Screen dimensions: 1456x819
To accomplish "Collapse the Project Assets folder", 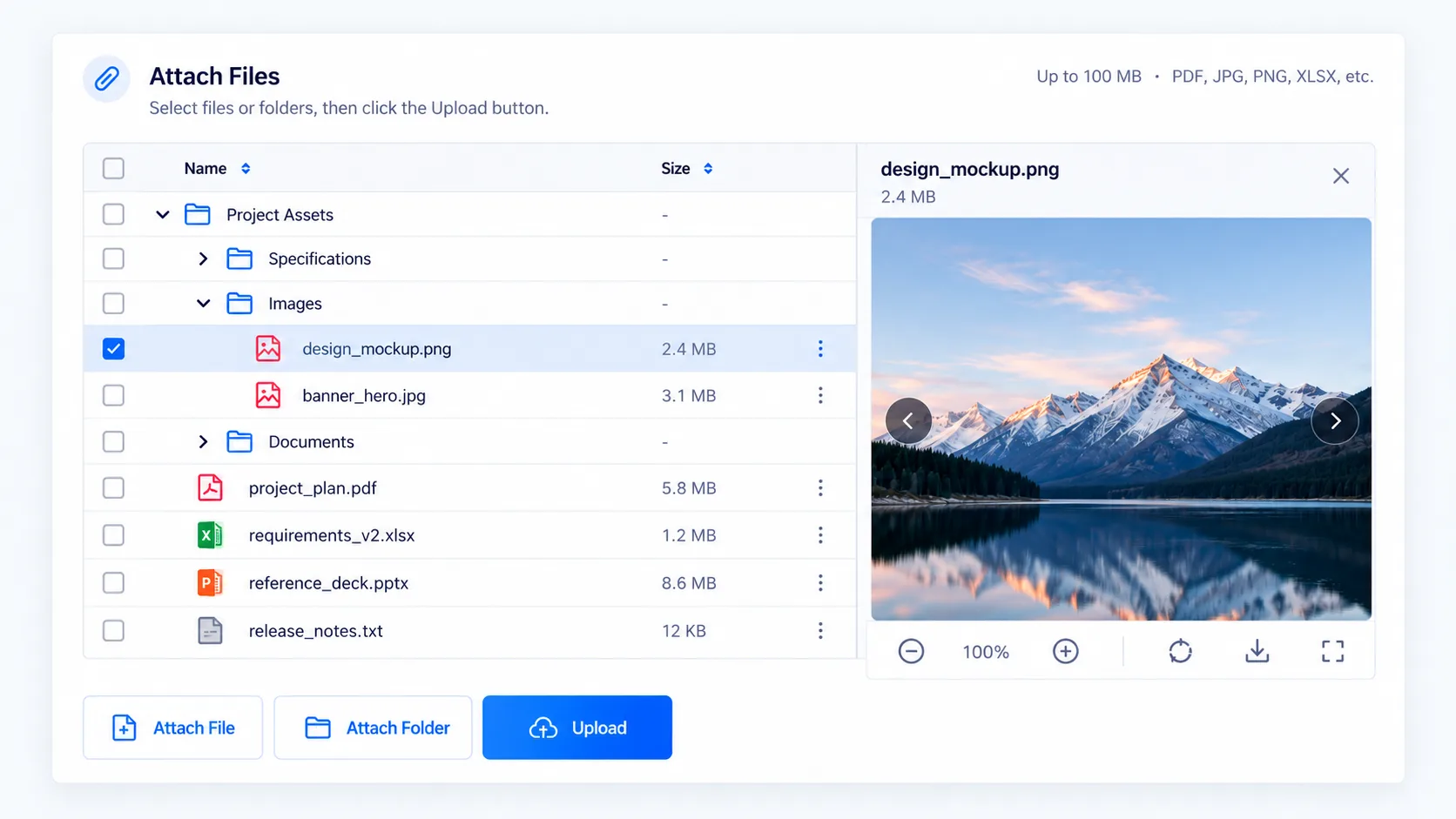I will [163, 214].
